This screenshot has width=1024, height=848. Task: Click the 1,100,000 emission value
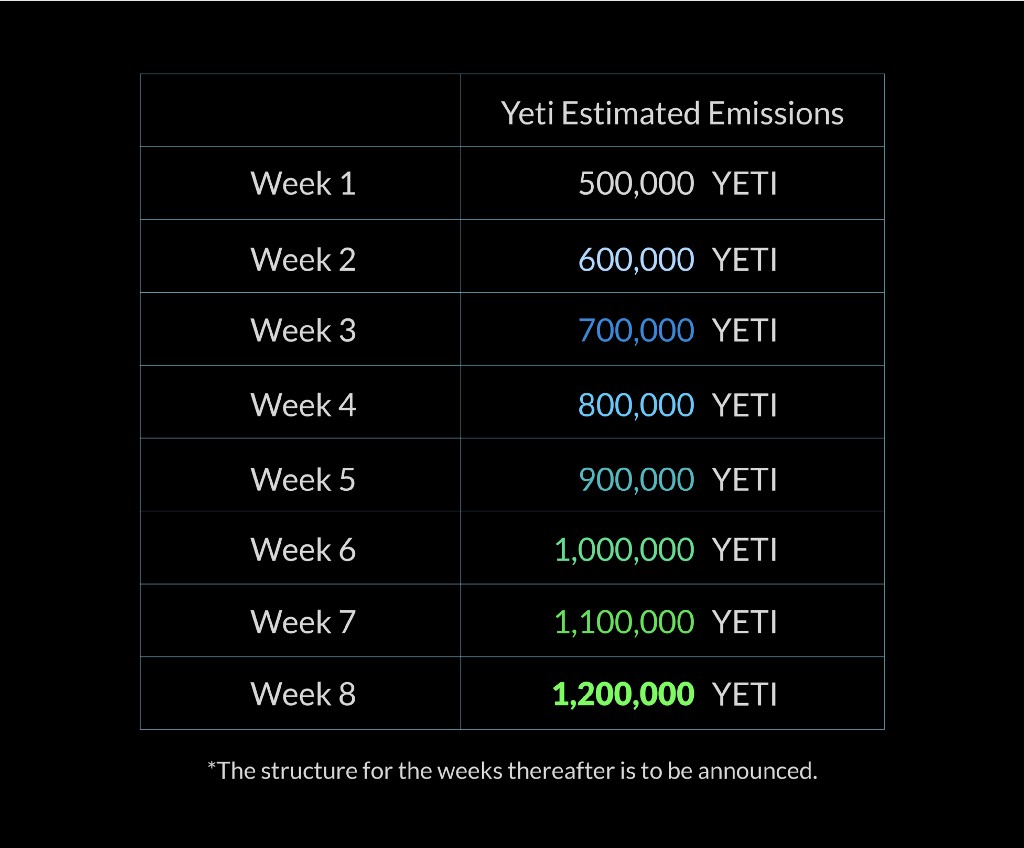coord(624,621)
